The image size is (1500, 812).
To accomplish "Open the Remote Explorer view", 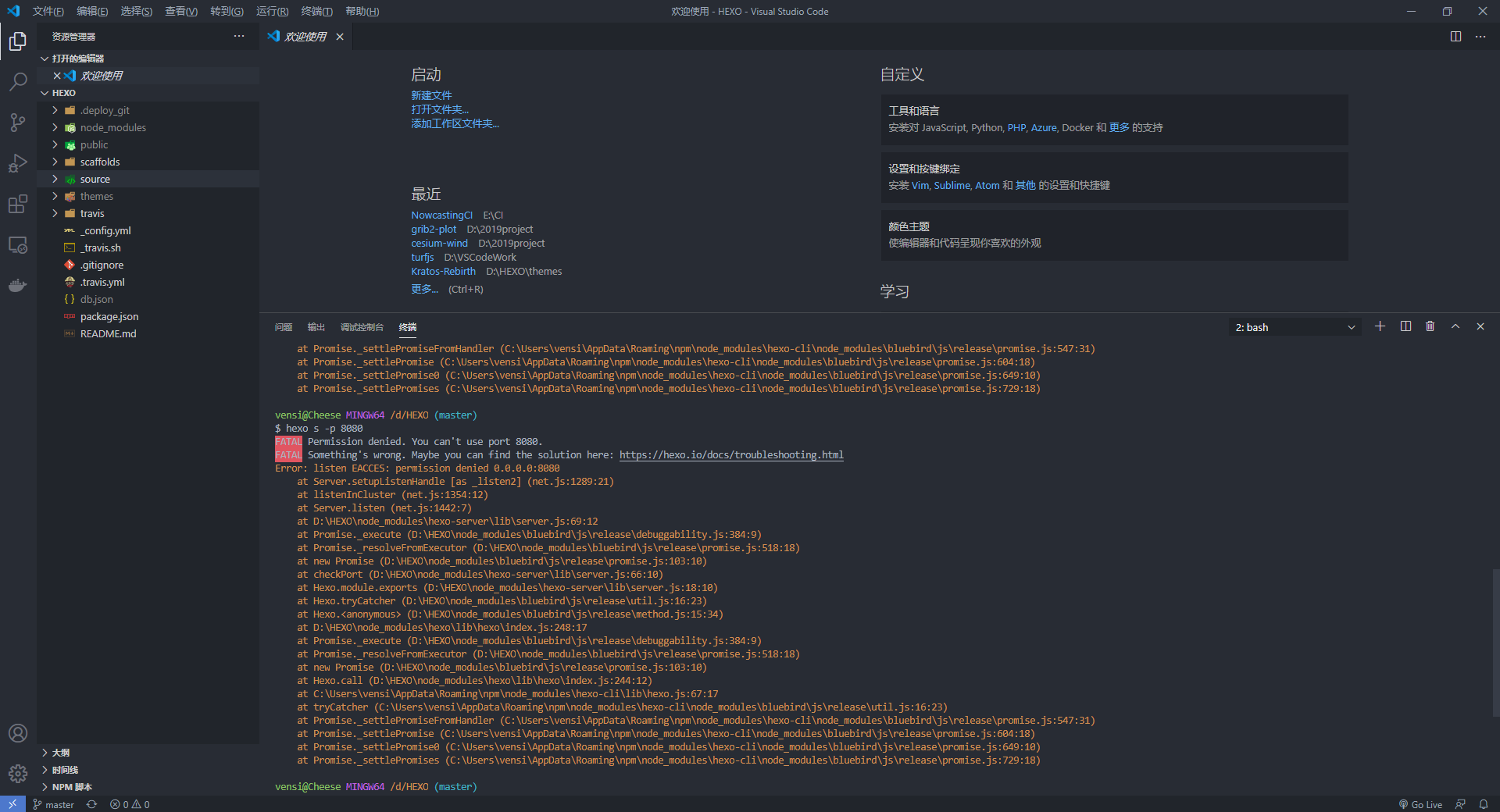I will tap(18, 245).
